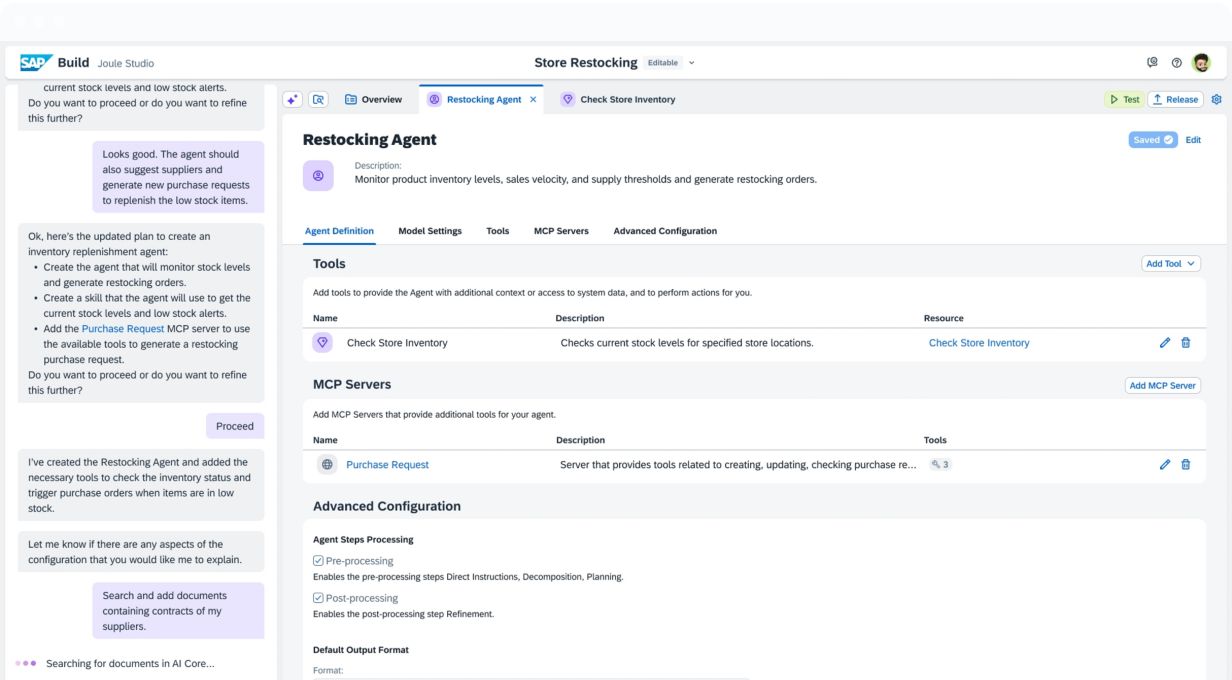
Task: Click the user profile avatar
Action: (x=1201, y=63)
